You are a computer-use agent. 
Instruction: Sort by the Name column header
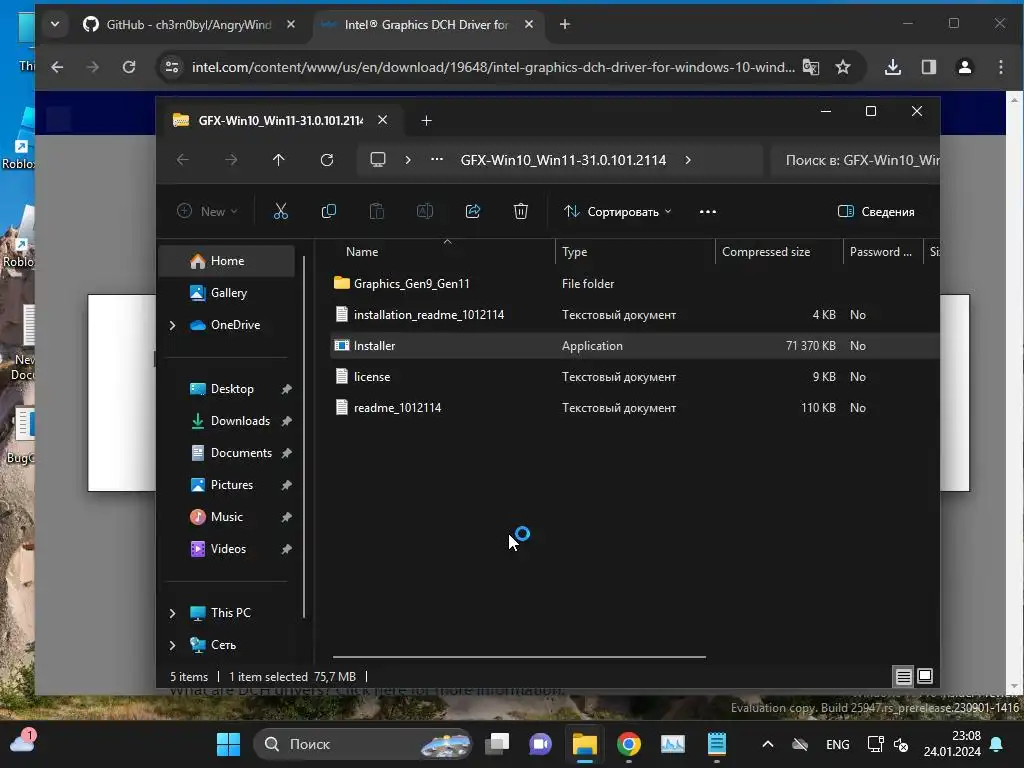pos(362,251)
